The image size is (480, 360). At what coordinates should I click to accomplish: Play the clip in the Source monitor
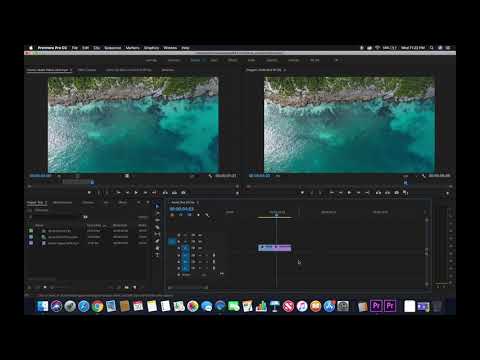136,193
